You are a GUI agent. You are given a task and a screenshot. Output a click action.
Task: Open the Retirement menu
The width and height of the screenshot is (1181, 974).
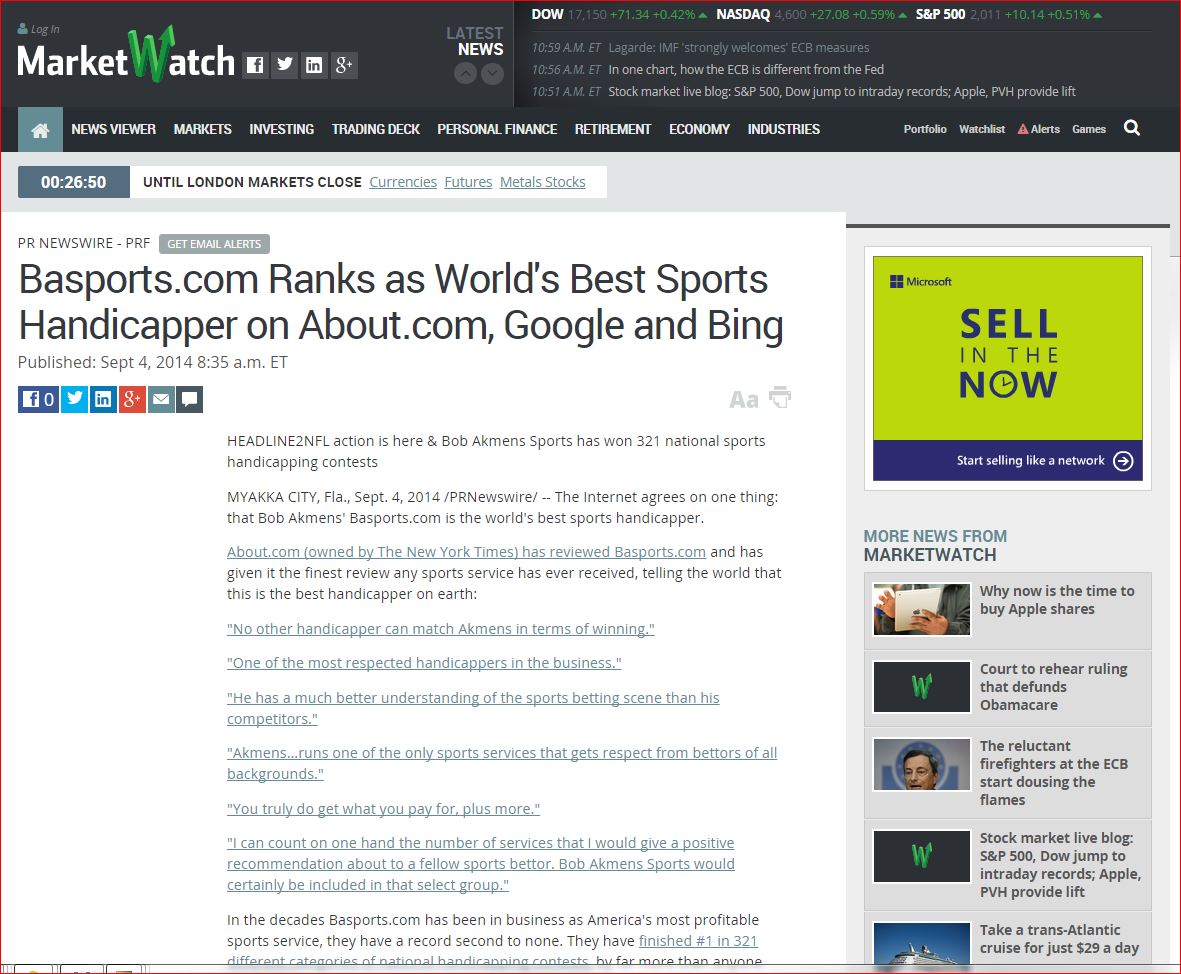613,130
